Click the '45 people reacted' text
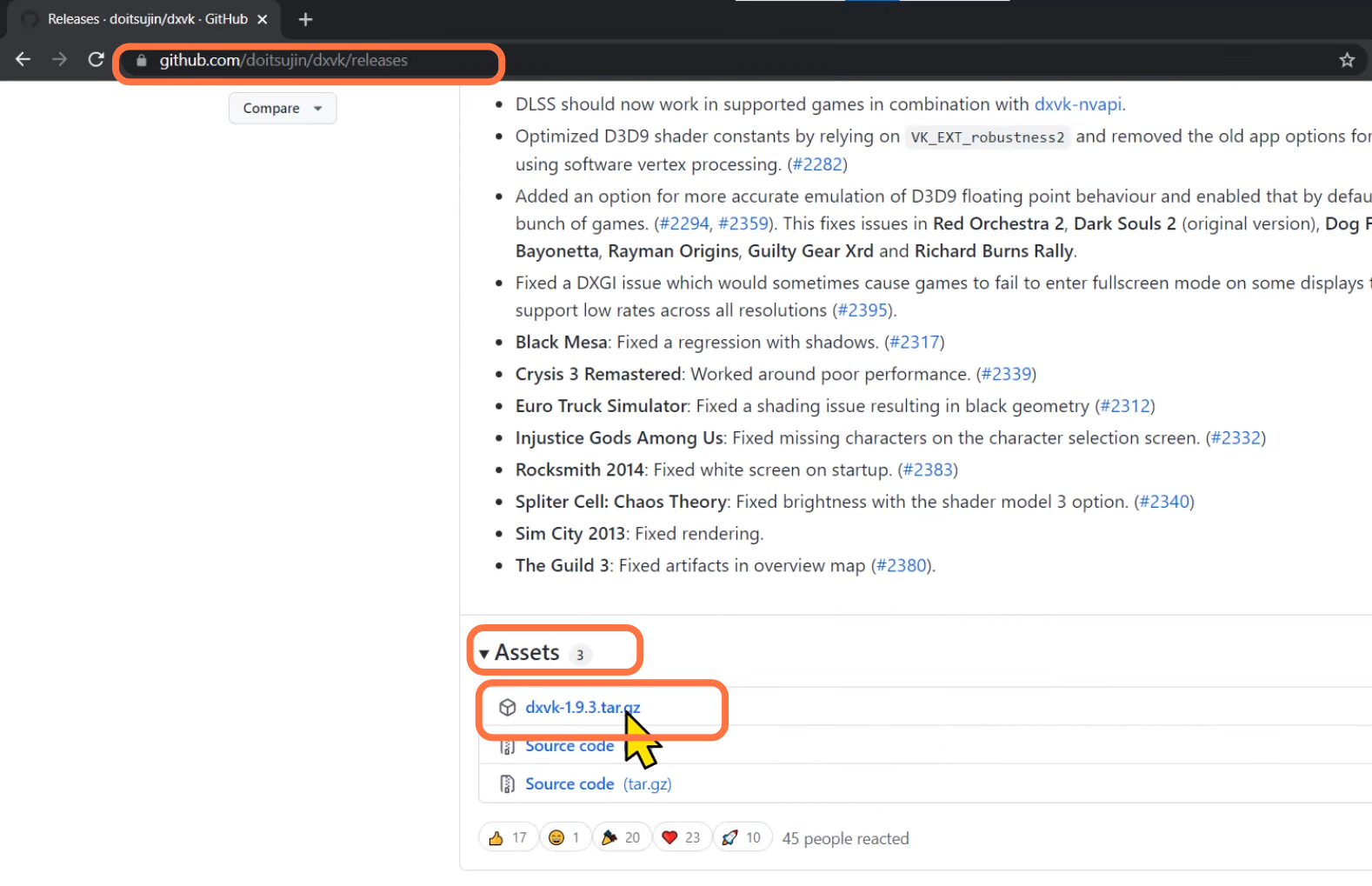 click(845, 839)
